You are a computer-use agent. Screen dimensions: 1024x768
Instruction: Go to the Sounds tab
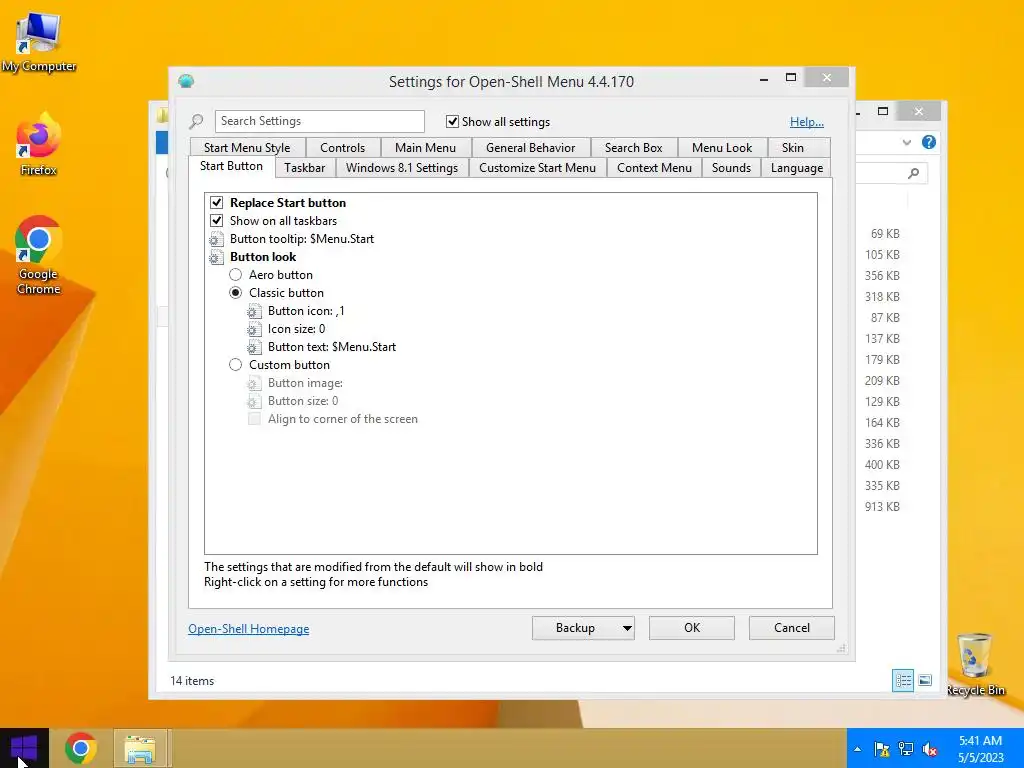pyautogui.click(x=731, y=168)
